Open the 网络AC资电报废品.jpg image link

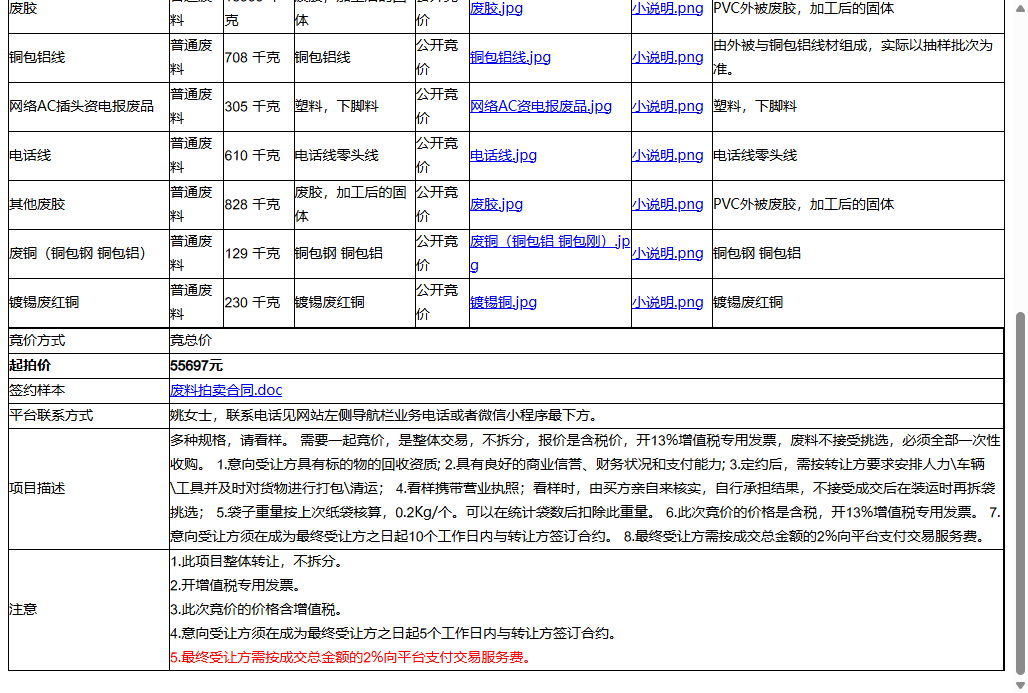[x=541, y=106]
